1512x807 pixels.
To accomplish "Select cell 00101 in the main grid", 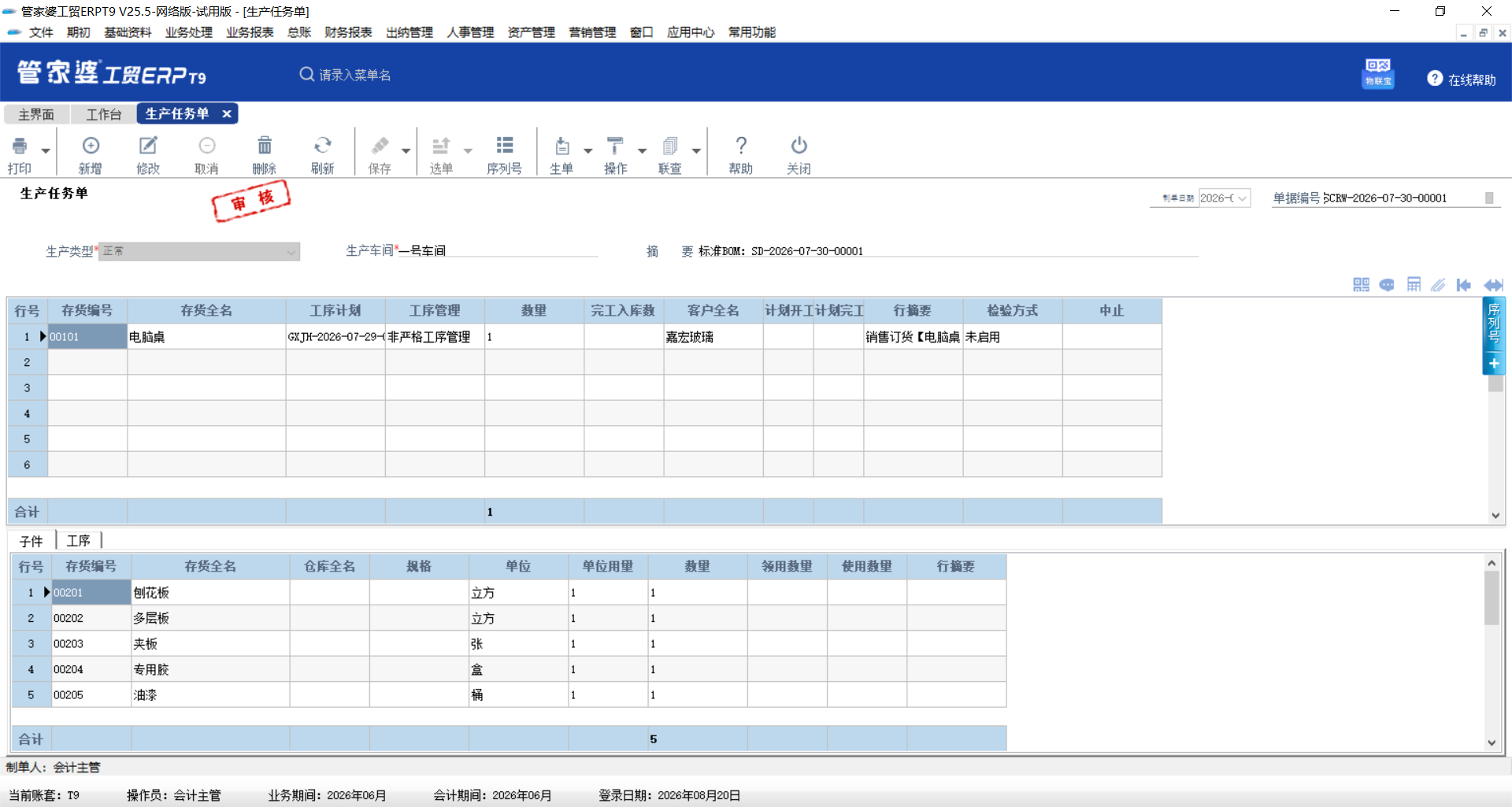I will pos(87,337).
